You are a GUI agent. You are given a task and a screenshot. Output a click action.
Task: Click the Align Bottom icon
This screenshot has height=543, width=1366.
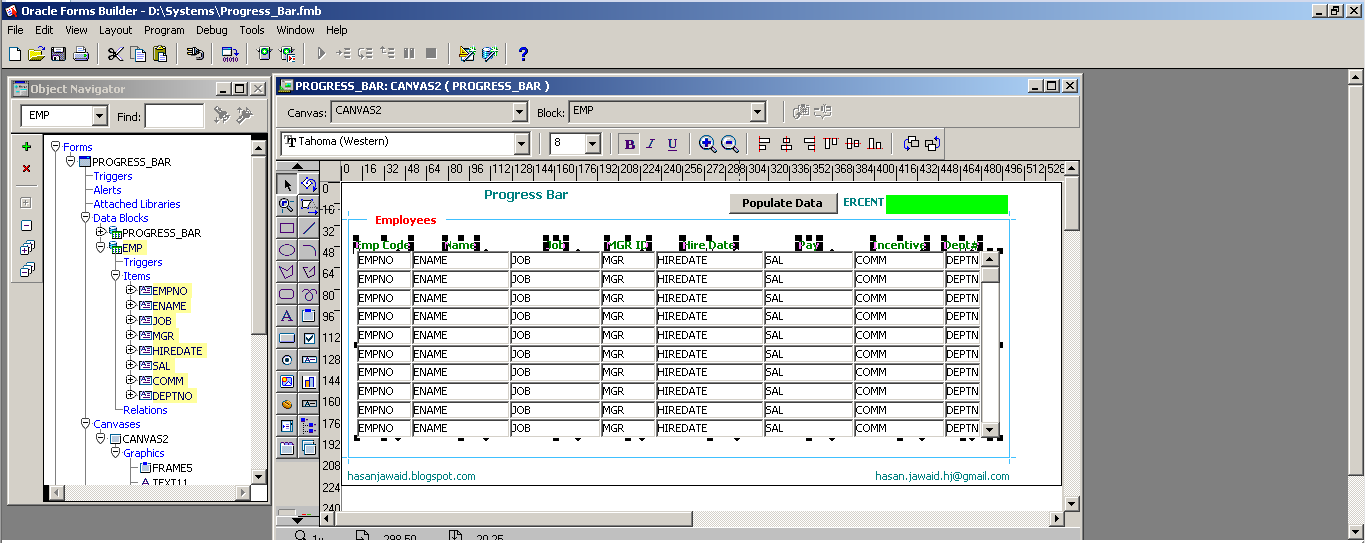click(x=875, y=144)
